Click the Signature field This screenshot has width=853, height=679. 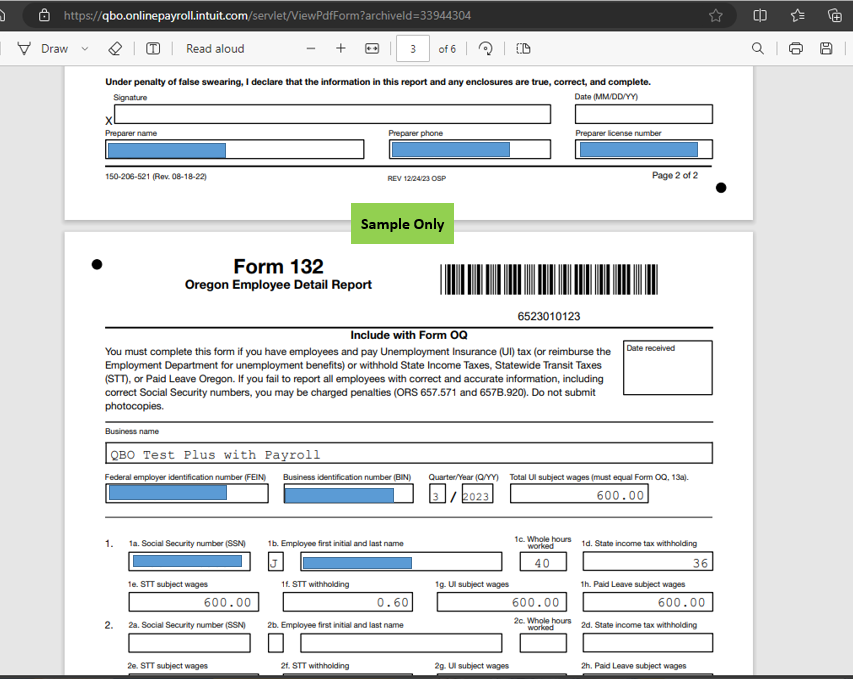pos(332,114)
